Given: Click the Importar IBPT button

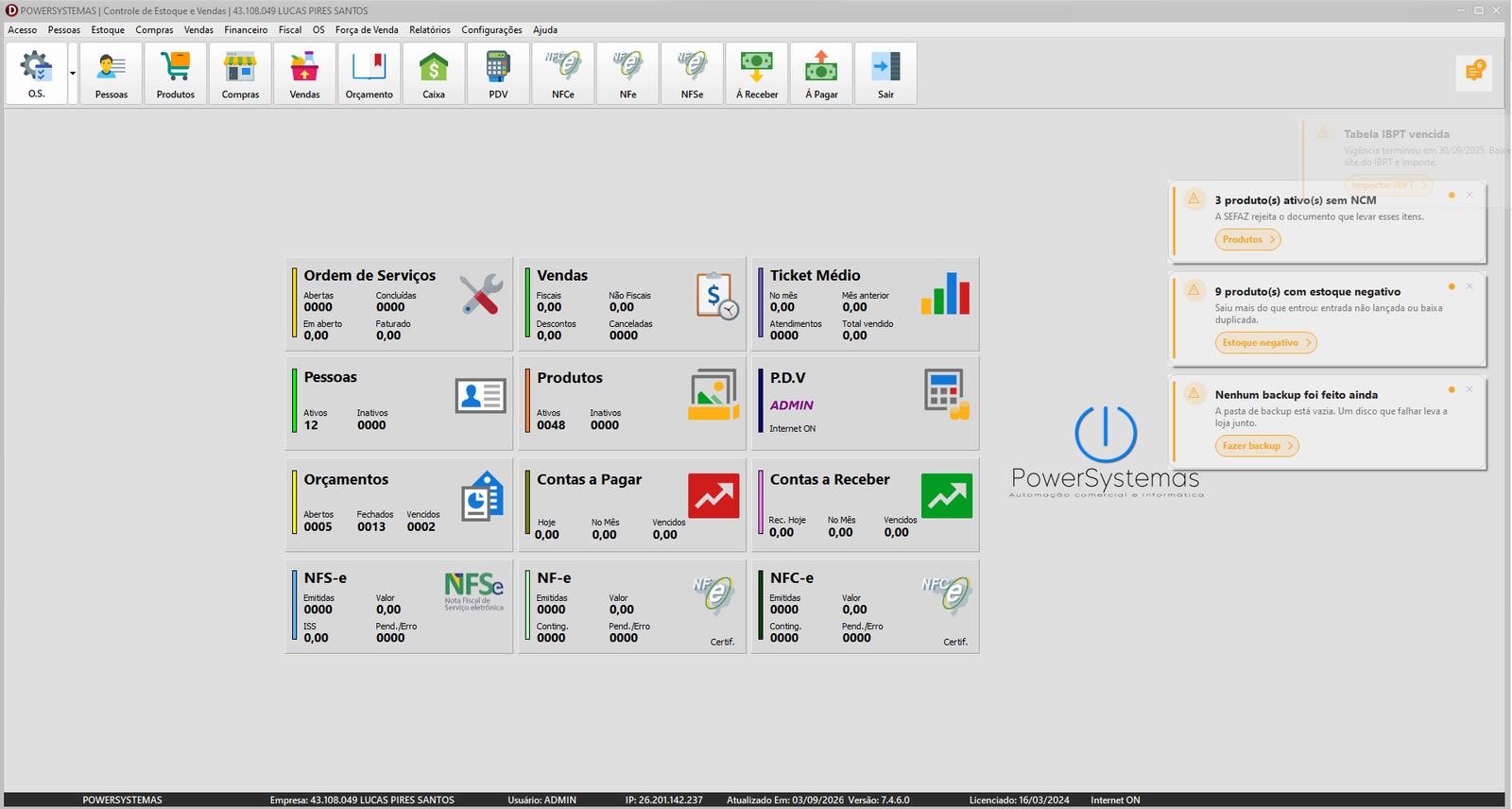Looking at the screenshot, I should [x=1388, y=185].
